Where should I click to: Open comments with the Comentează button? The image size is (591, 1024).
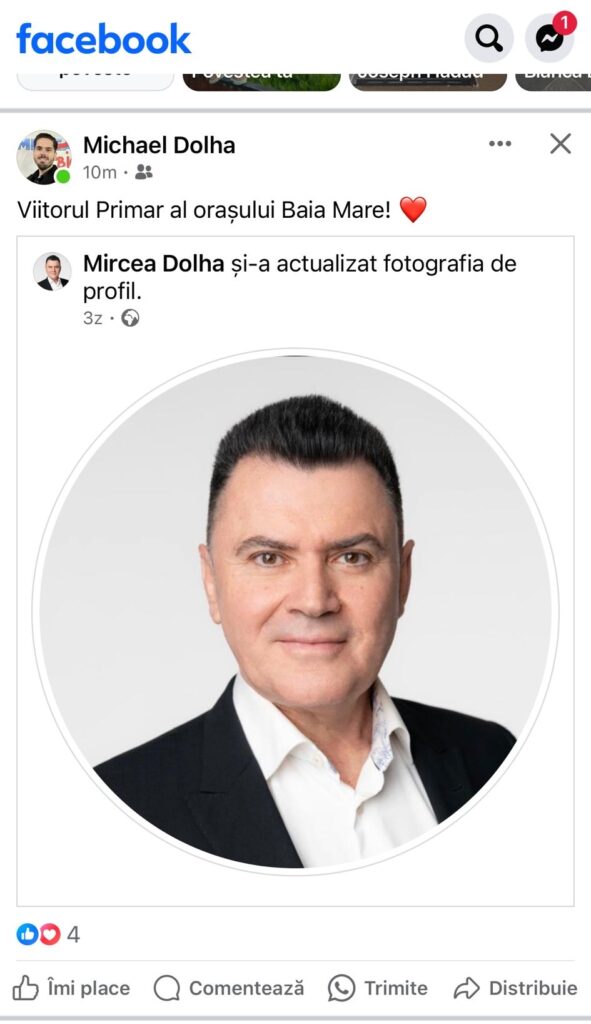point(229,988)
